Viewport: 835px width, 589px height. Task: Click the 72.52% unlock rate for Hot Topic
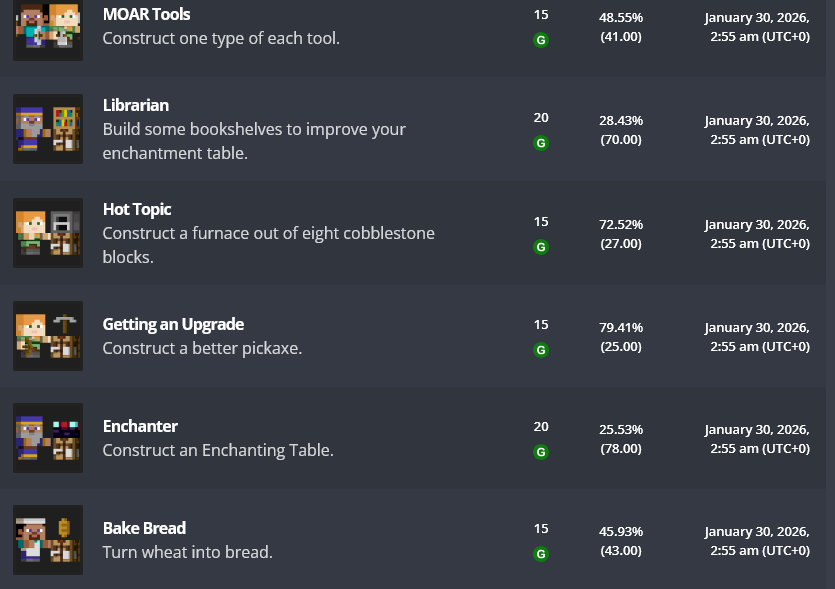pos(621,224)
